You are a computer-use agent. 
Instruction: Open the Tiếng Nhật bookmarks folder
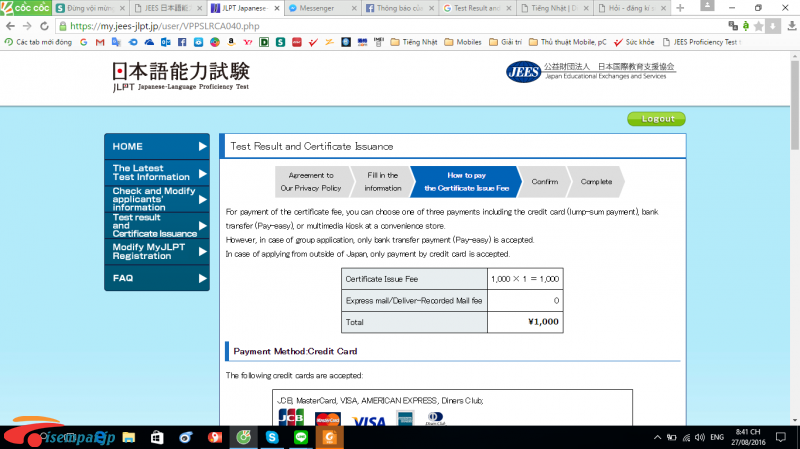414,42
